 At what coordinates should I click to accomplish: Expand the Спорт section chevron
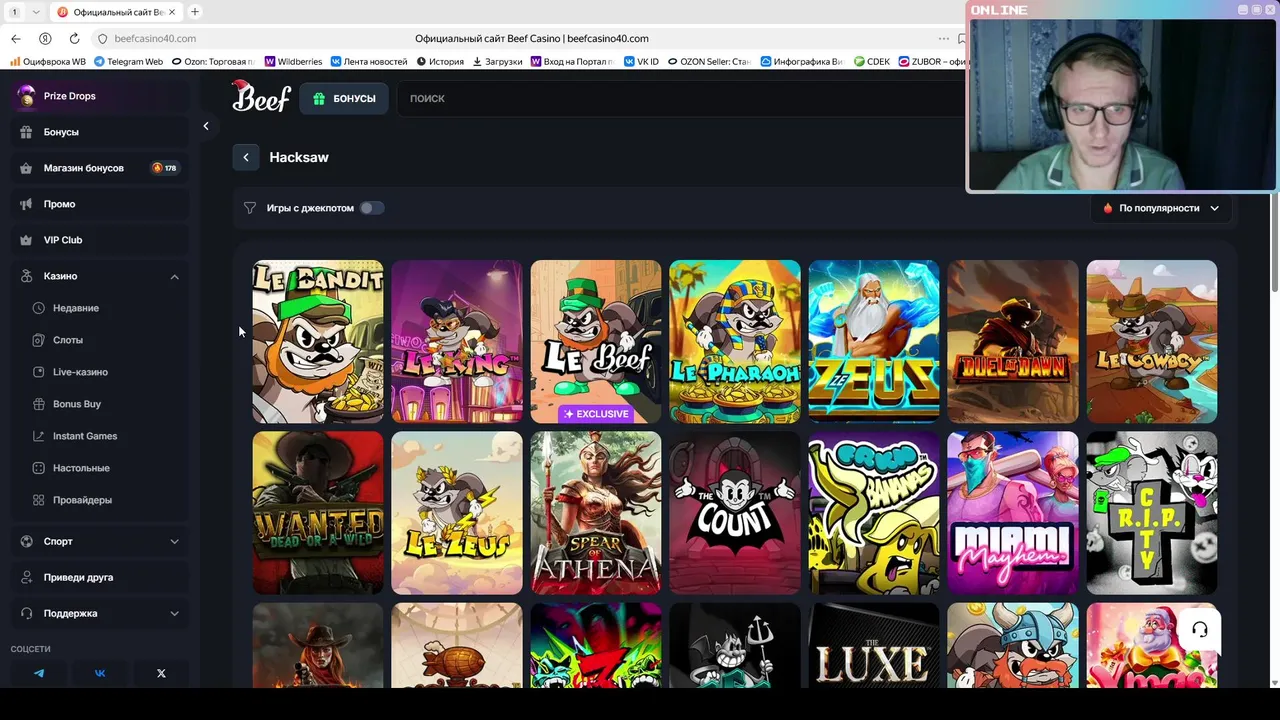pos(174,541)
